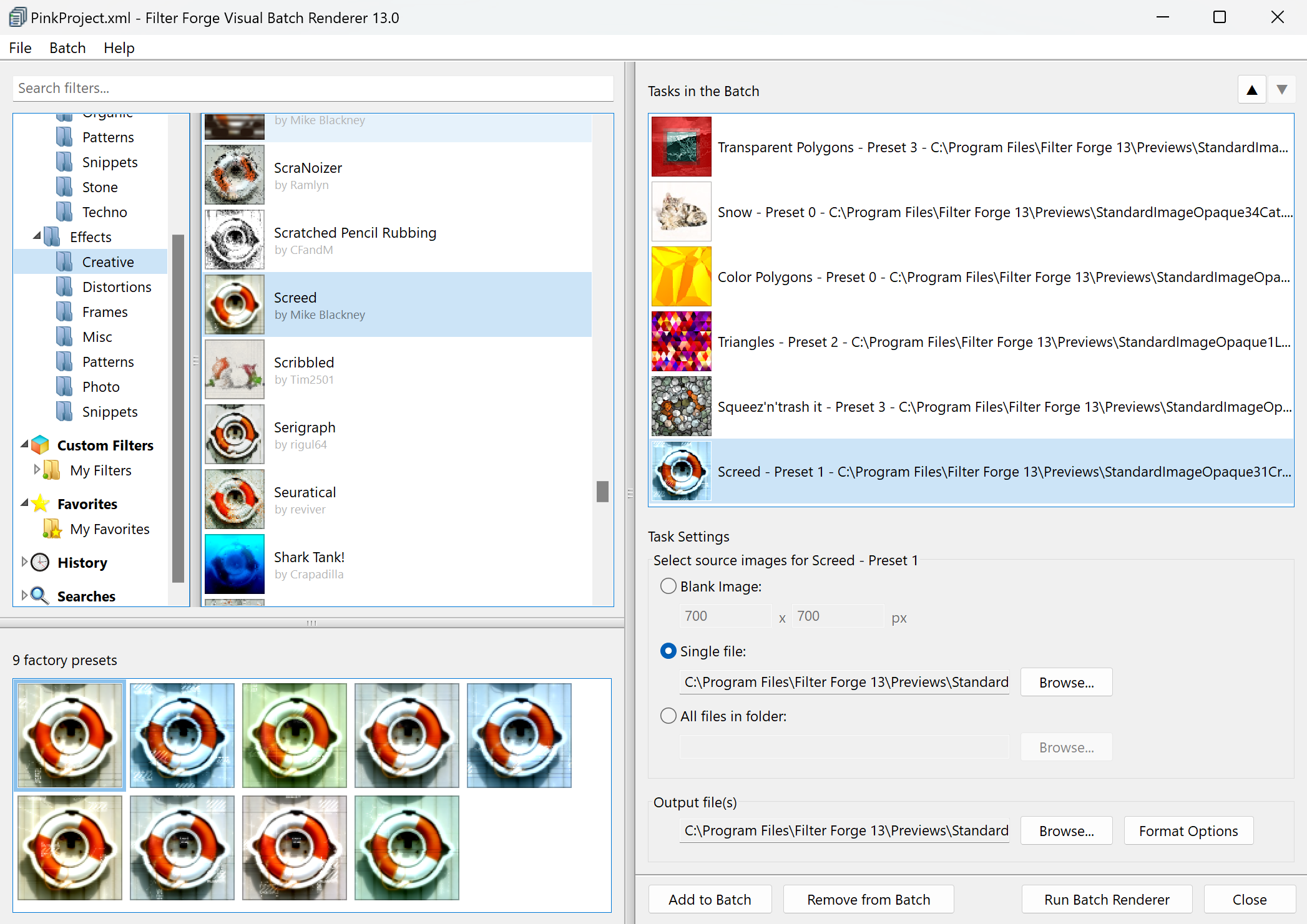Open the File menu
The image size is (1307, 924).
coord(20,48)
